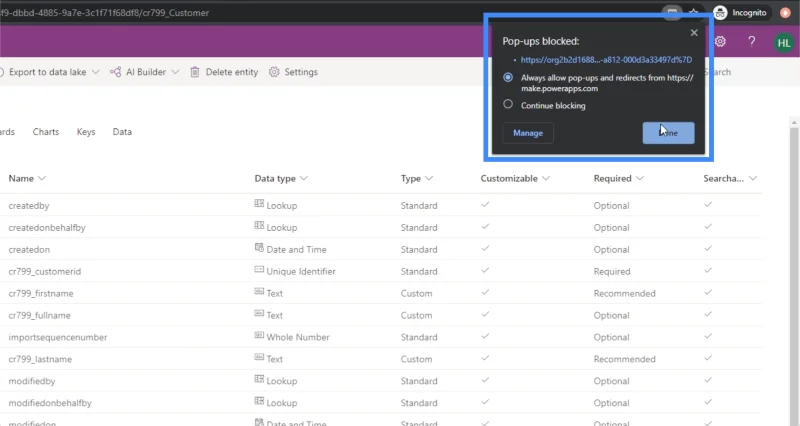Viewport: 800px width, 426px height.
Task: Click Whole Number icon in importsequencenumber row
Action: point(259,335)
